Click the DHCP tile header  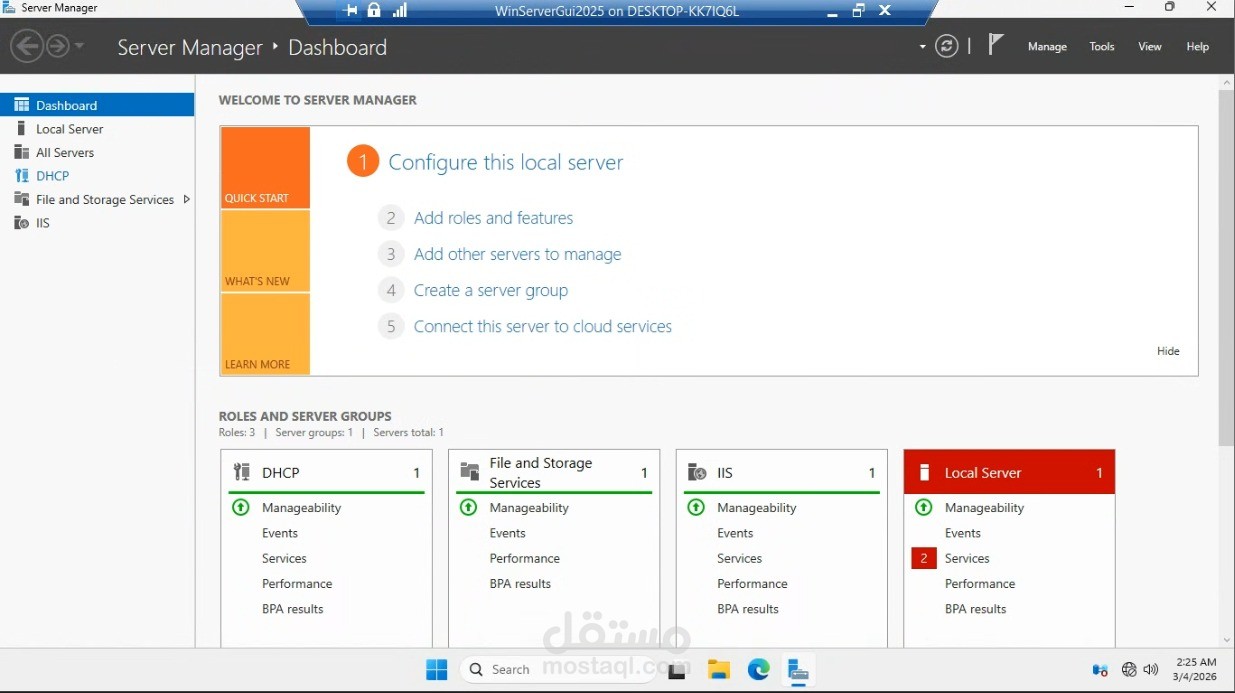(326, 472)
